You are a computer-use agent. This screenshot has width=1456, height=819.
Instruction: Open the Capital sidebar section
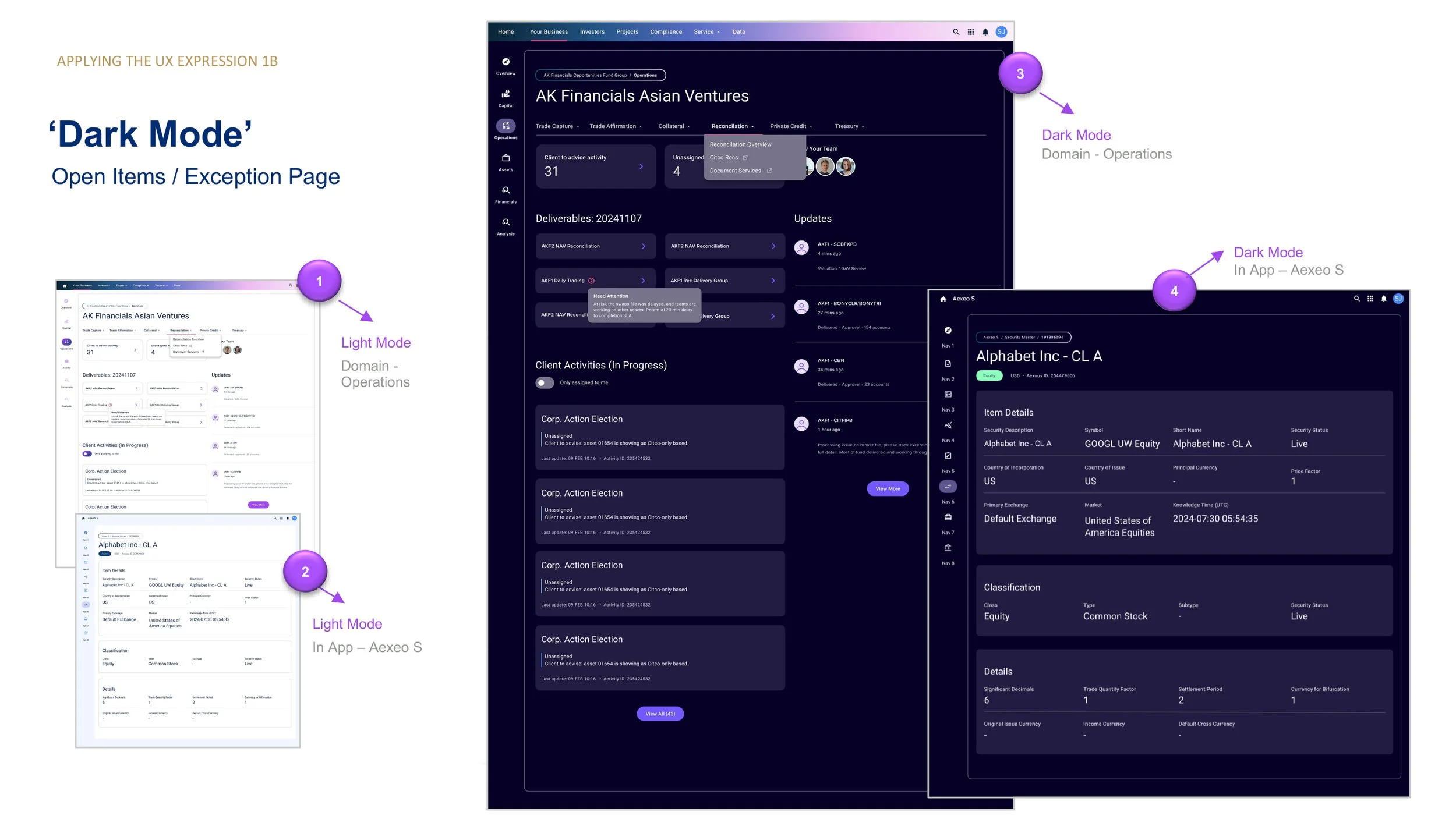tap(506, 97)
